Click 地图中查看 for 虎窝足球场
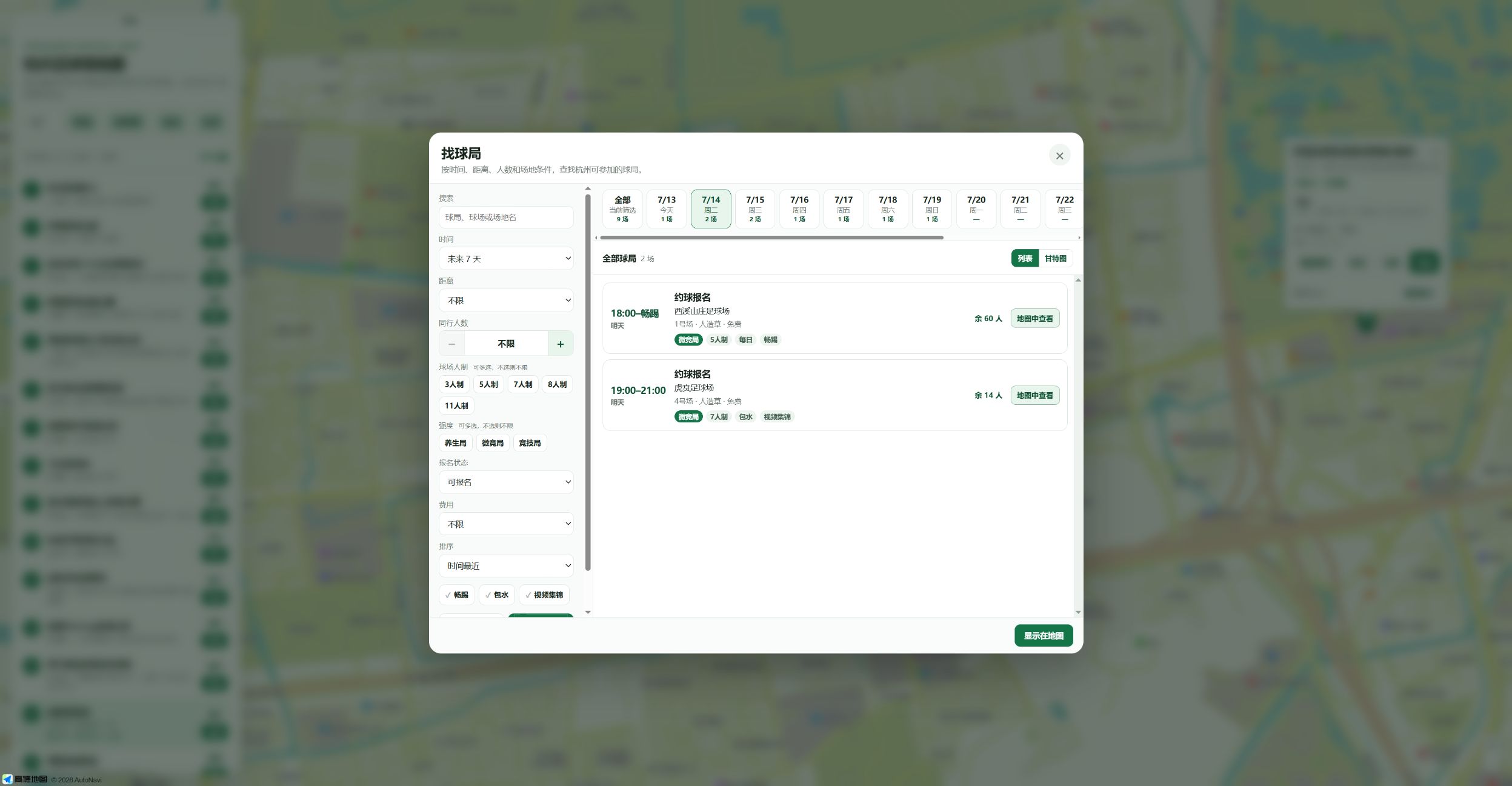The height and width of the screenshot is (786, 1512). pyautogui.click(x=1035, y=396)
